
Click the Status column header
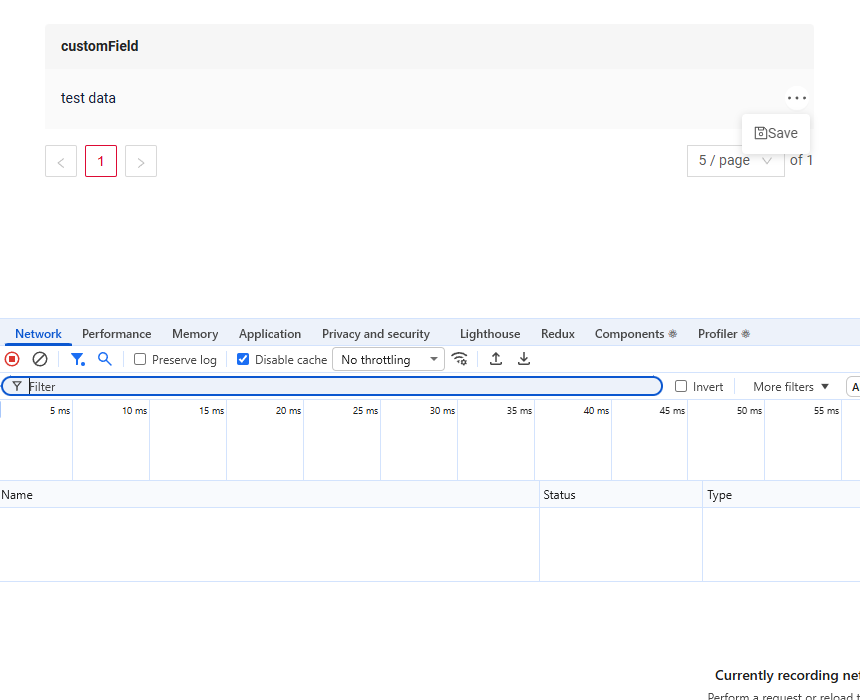(560, 495)
